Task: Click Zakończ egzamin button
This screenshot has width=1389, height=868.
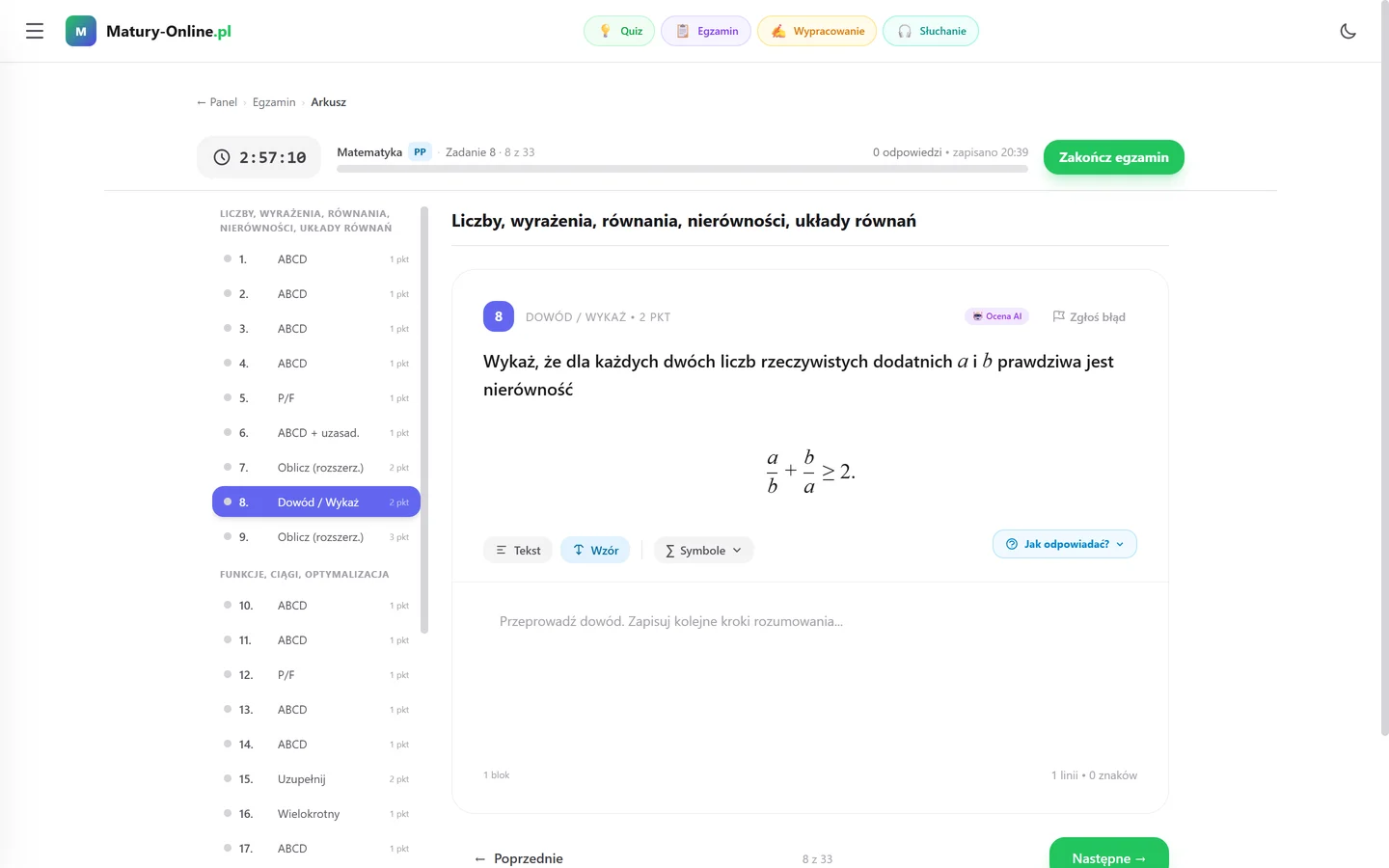Action: [x=1114, y=157]
